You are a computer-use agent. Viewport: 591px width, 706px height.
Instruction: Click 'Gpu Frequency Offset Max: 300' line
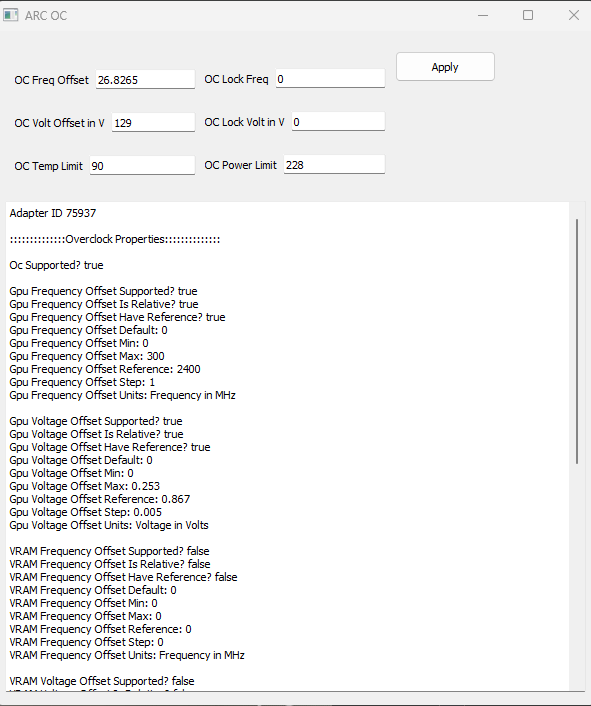click(x=87, y=357)
